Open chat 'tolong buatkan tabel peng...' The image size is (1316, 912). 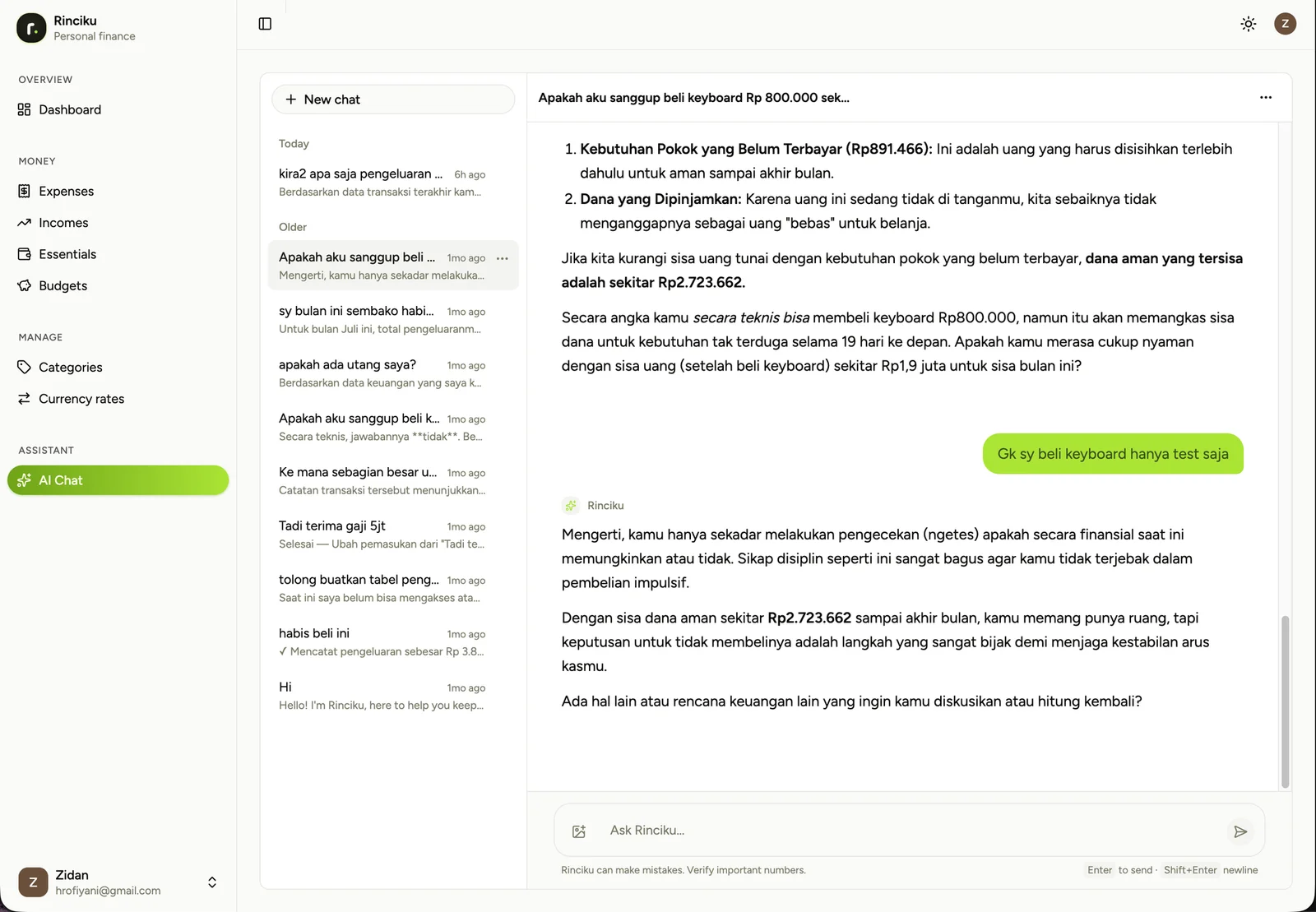coord(393,588)
